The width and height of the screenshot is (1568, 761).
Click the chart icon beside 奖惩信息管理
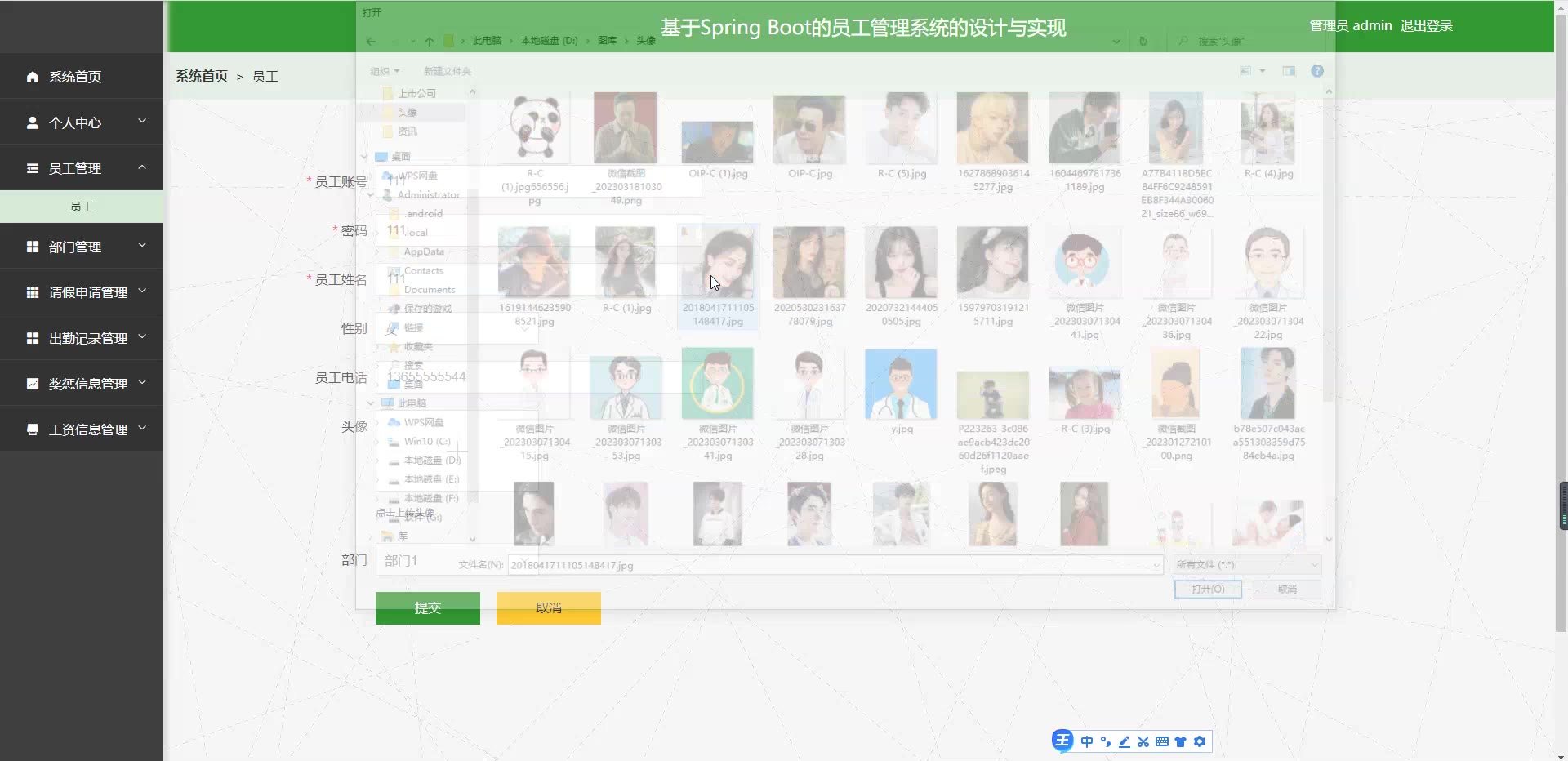(x=33, y=384)
